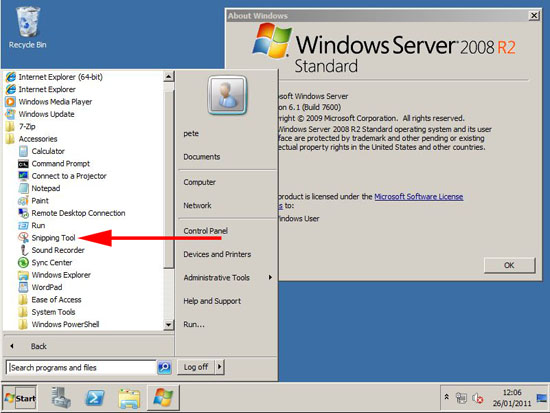Open Sound Recorder microphone icon
The width and height of the screenshot is (550, 413).
point(24,250)
